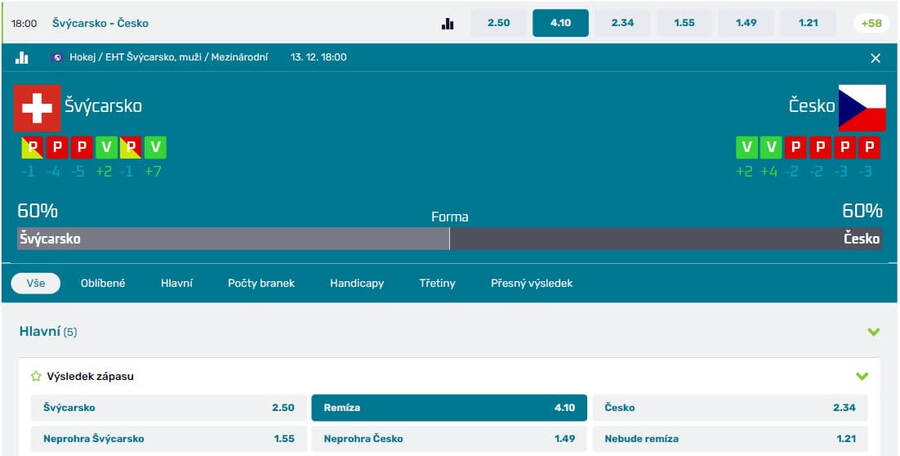Select the Remíza 4.10 bet option
Image resolution: width=900 pixels, height=456 pixels.
449,408
